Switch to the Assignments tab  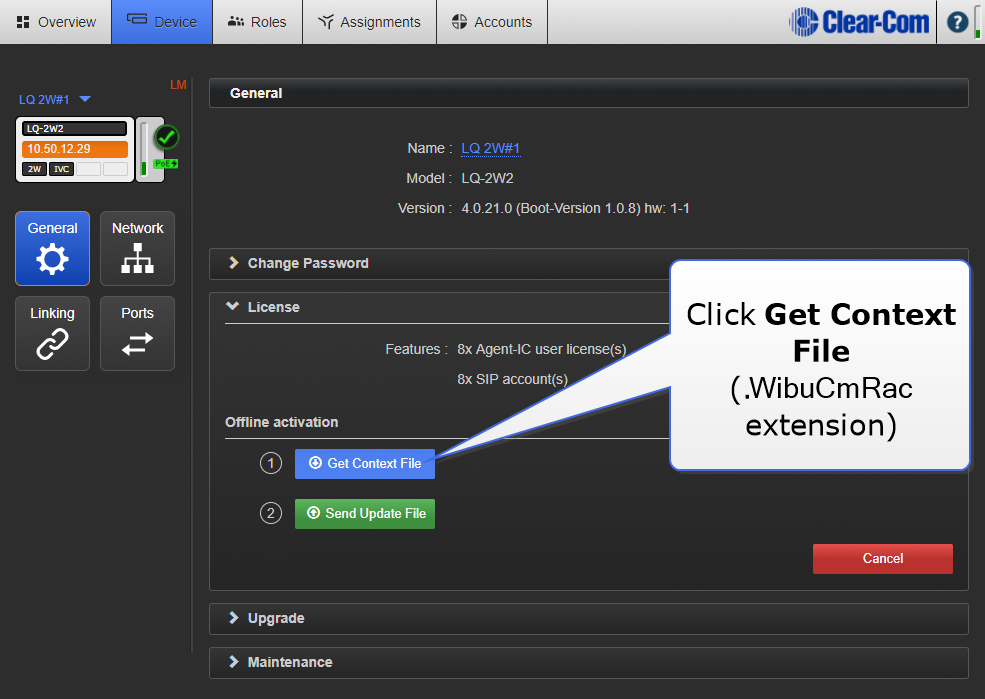(x=369, y=22)
